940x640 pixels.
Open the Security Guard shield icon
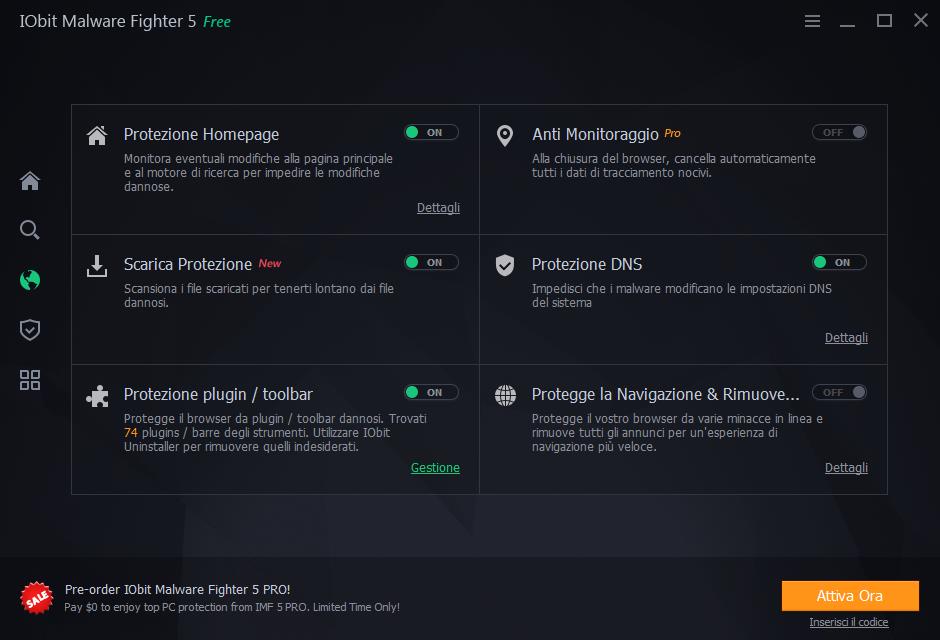[x=30, y=330]
